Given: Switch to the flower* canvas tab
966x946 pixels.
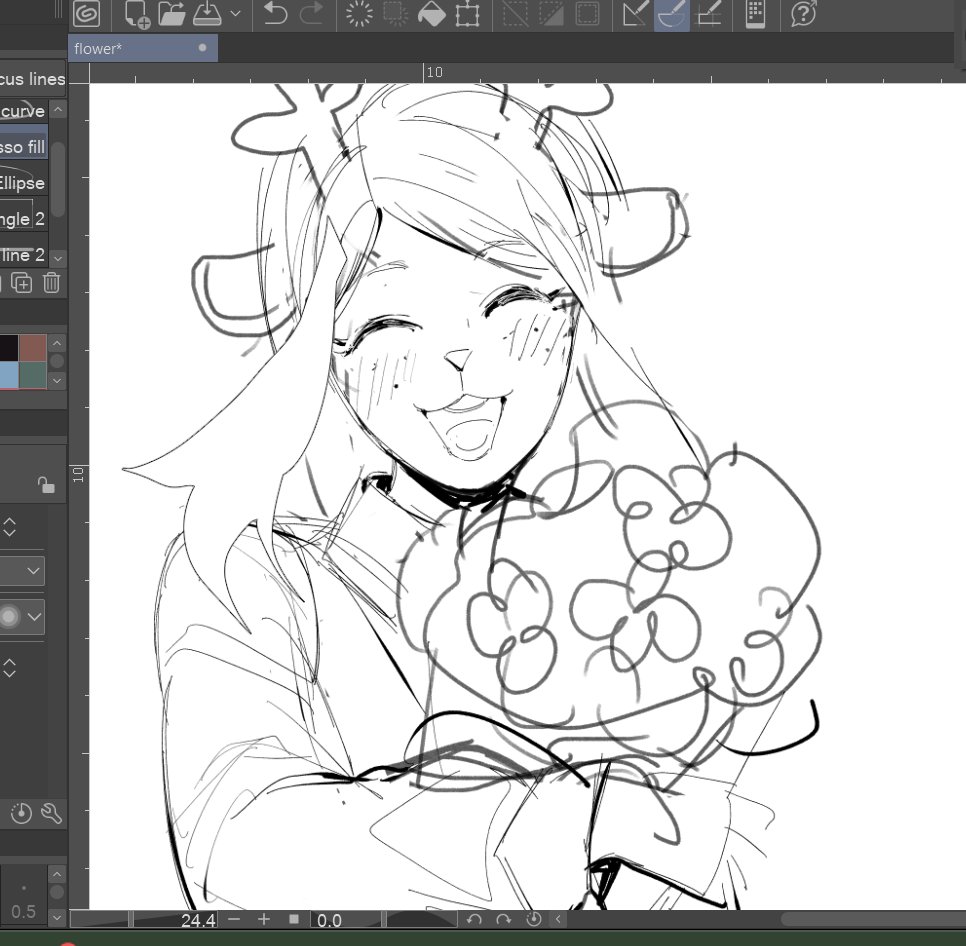Looking at the screenshot, I should point(142,48).
